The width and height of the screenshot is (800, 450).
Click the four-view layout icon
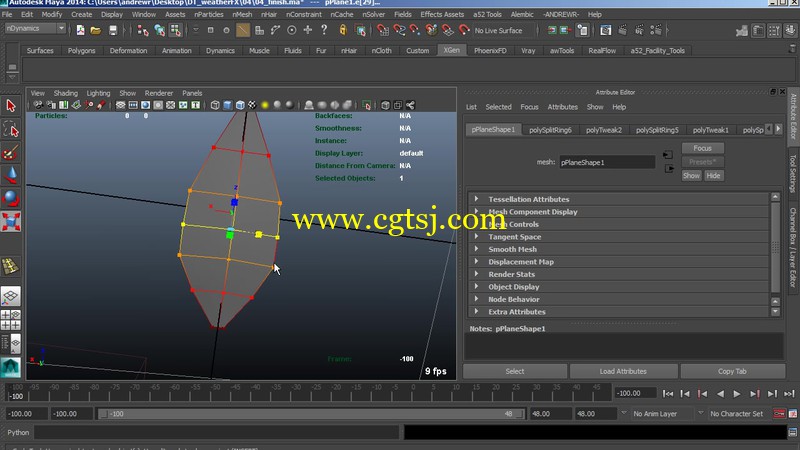click(10, 320)
